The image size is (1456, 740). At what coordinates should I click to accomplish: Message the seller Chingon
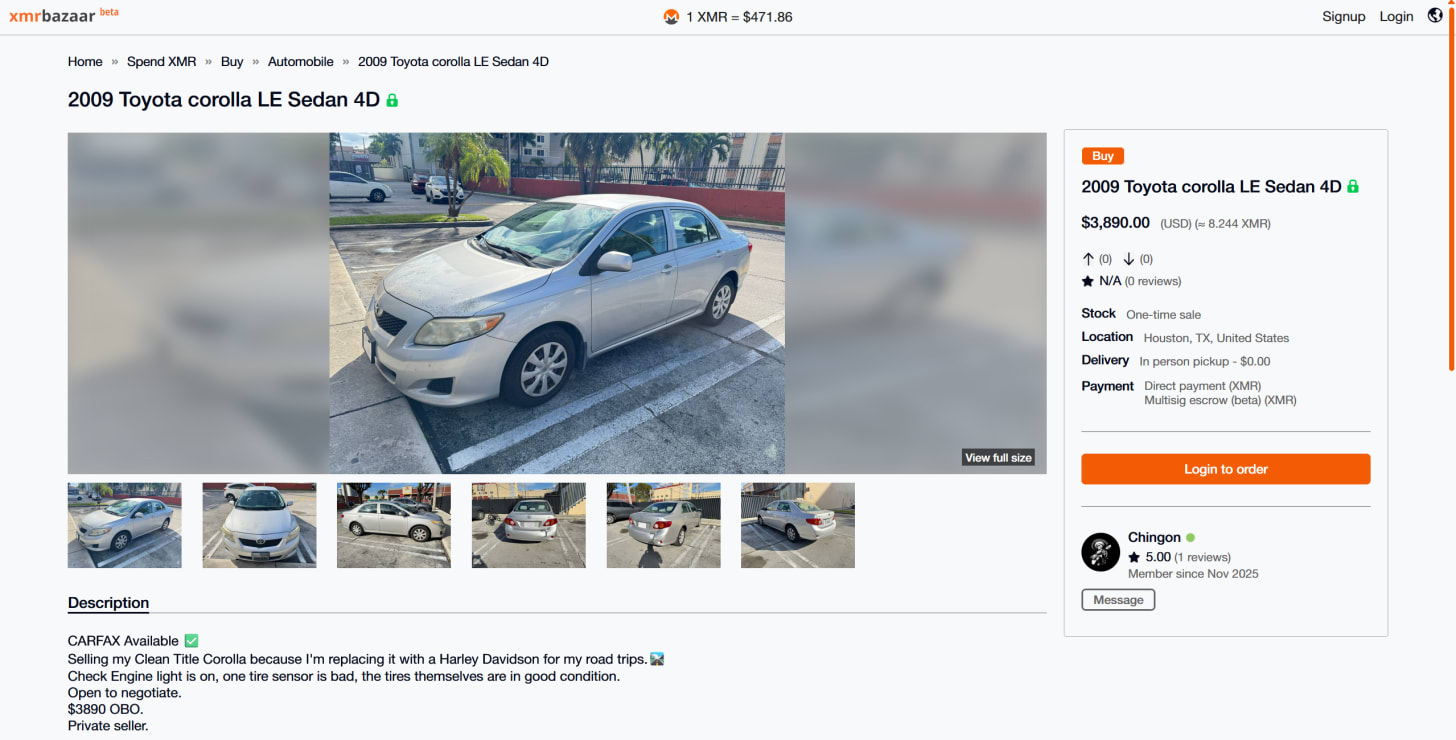1118,600
